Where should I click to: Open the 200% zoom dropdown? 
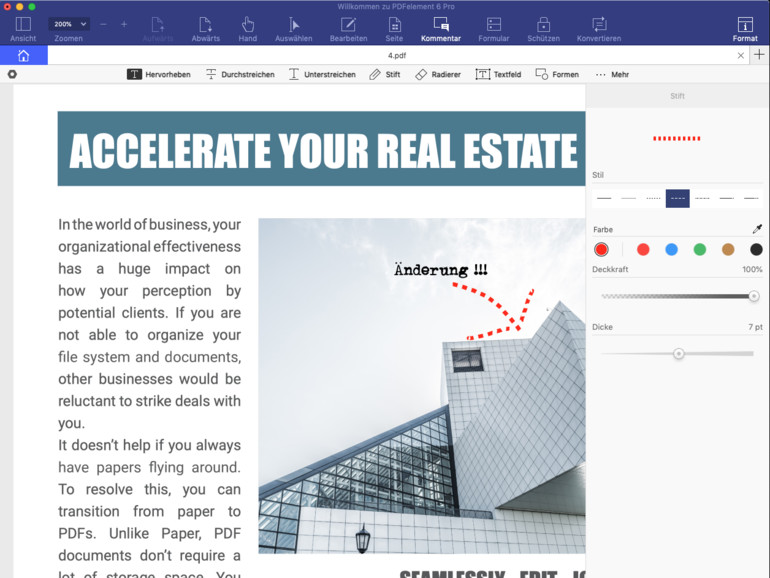[68, 24]
